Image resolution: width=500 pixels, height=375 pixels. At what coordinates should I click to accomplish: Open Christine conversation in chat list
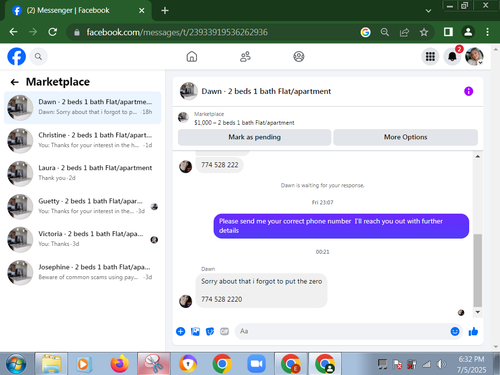click(x=83, y=140)
